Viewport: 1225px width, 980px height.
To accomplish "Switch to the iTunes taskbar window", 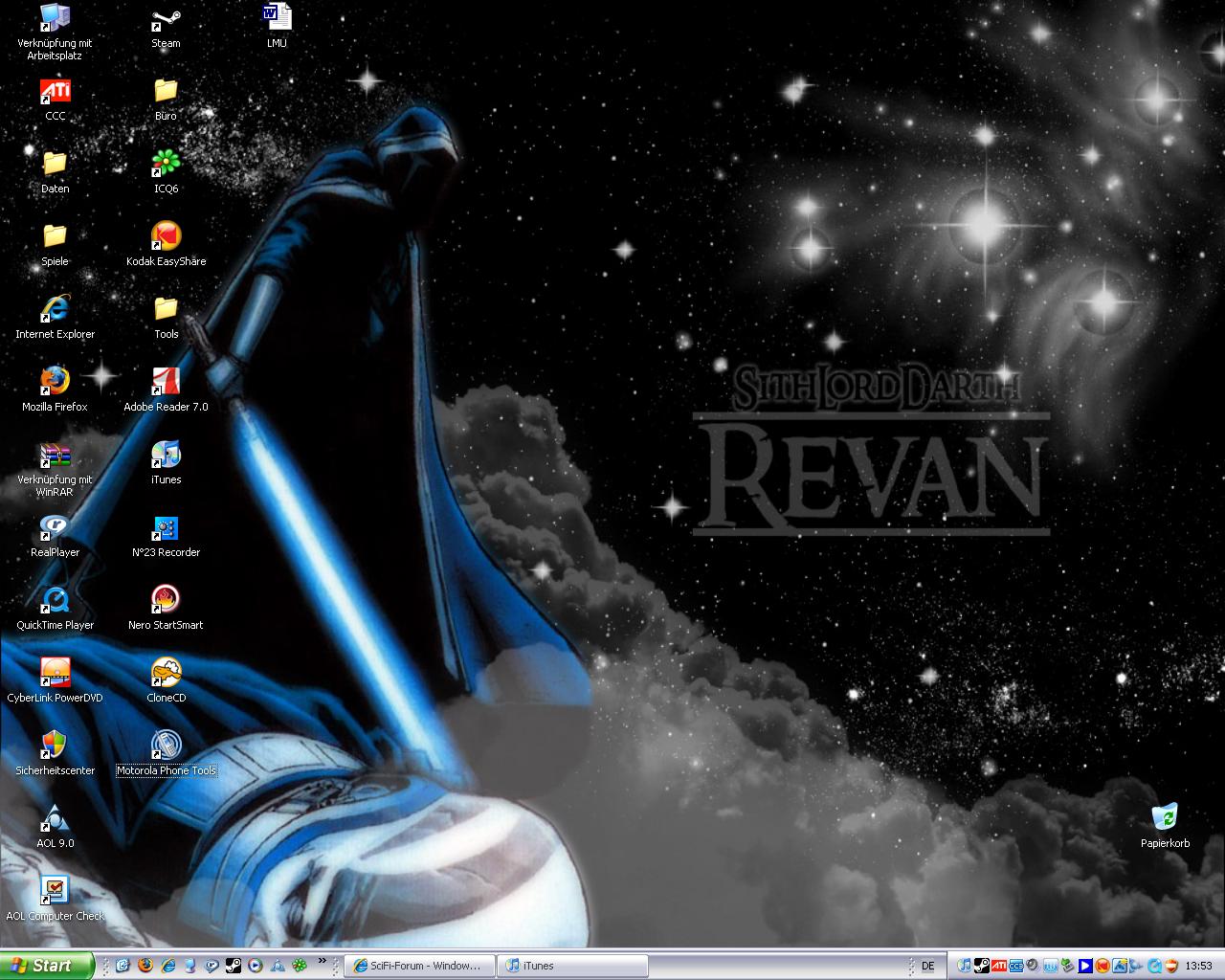I will point(572,967).
